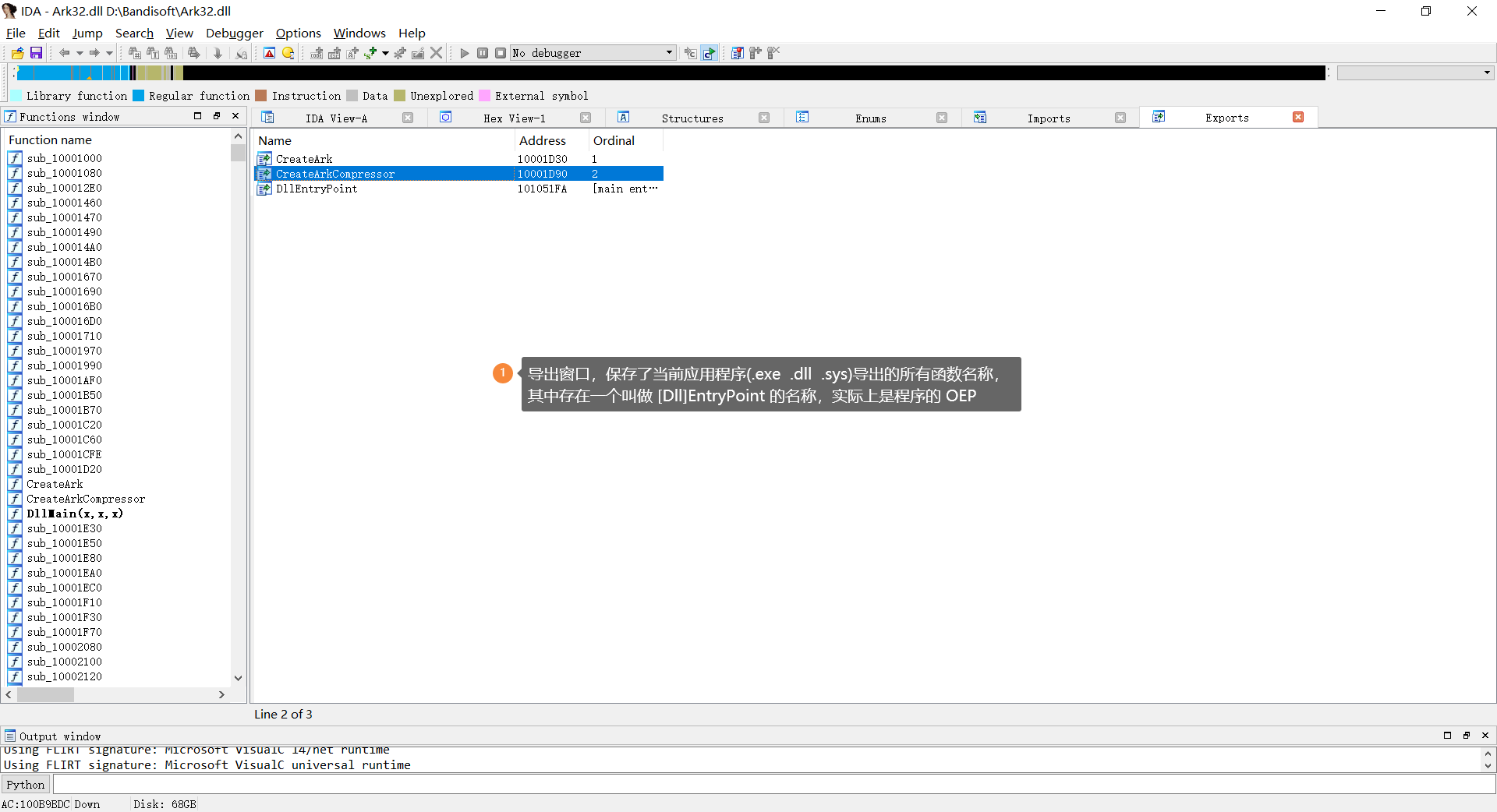Click the Python console language button
The height and width of the screenshot is (812, 1497).
tap(26, 785)
